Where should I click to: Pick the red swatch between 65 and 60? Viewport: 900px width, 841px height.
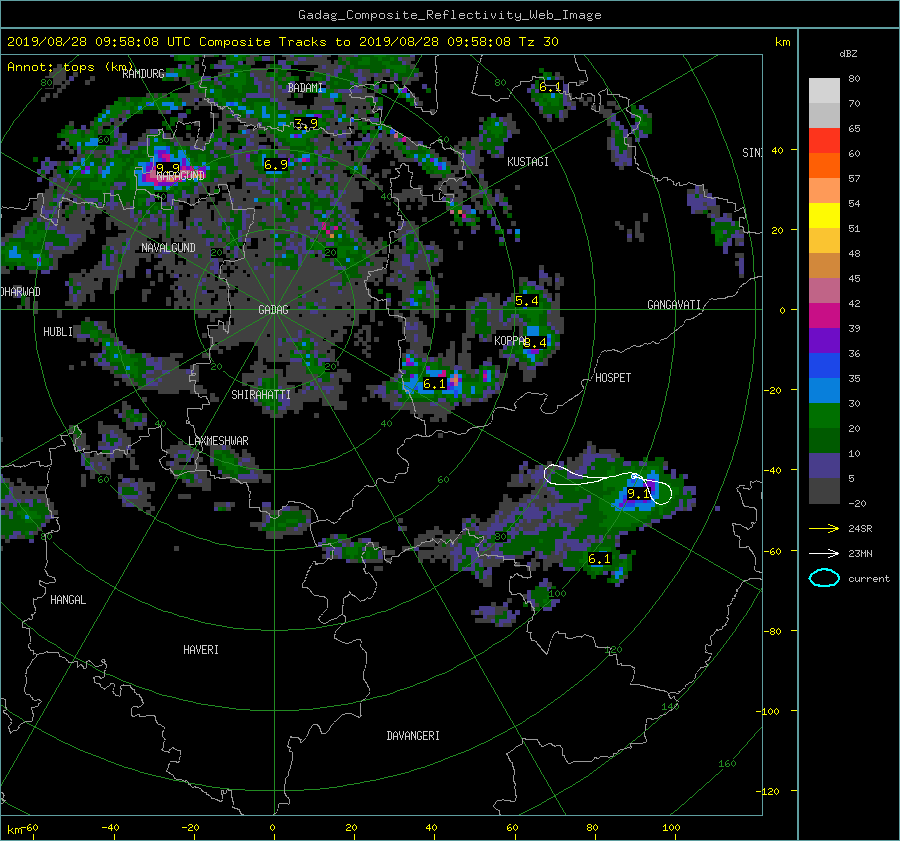824,141
